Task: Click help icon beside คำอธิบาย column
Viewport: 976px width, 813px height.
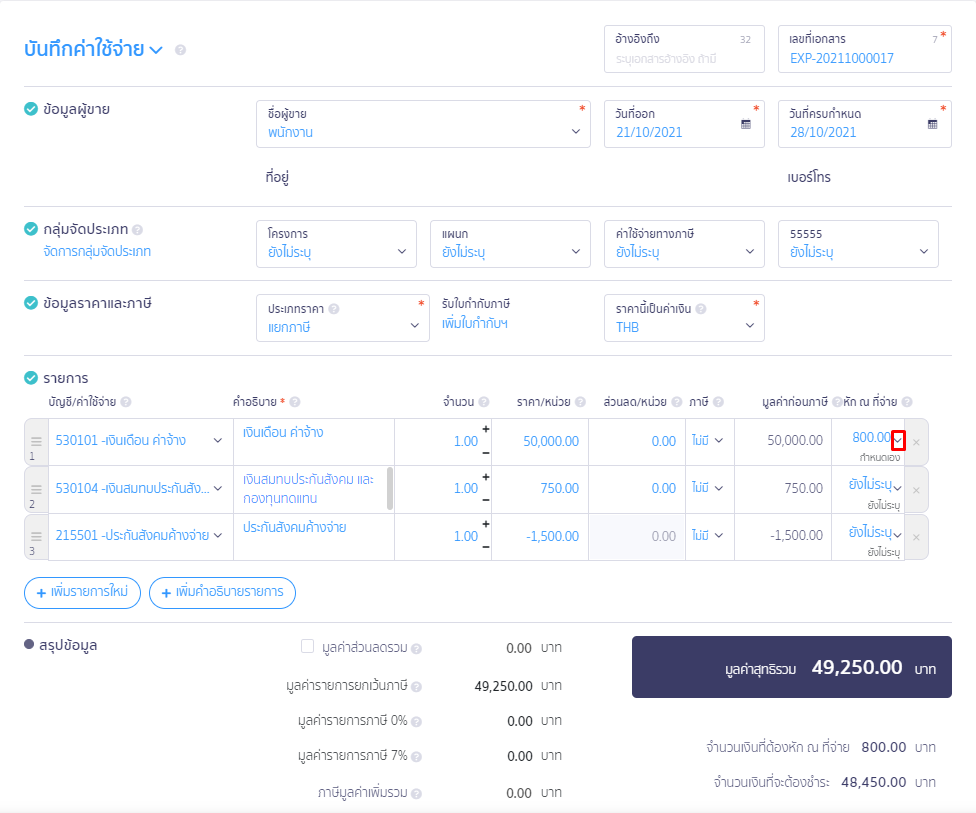Action: tap(295, 402)
